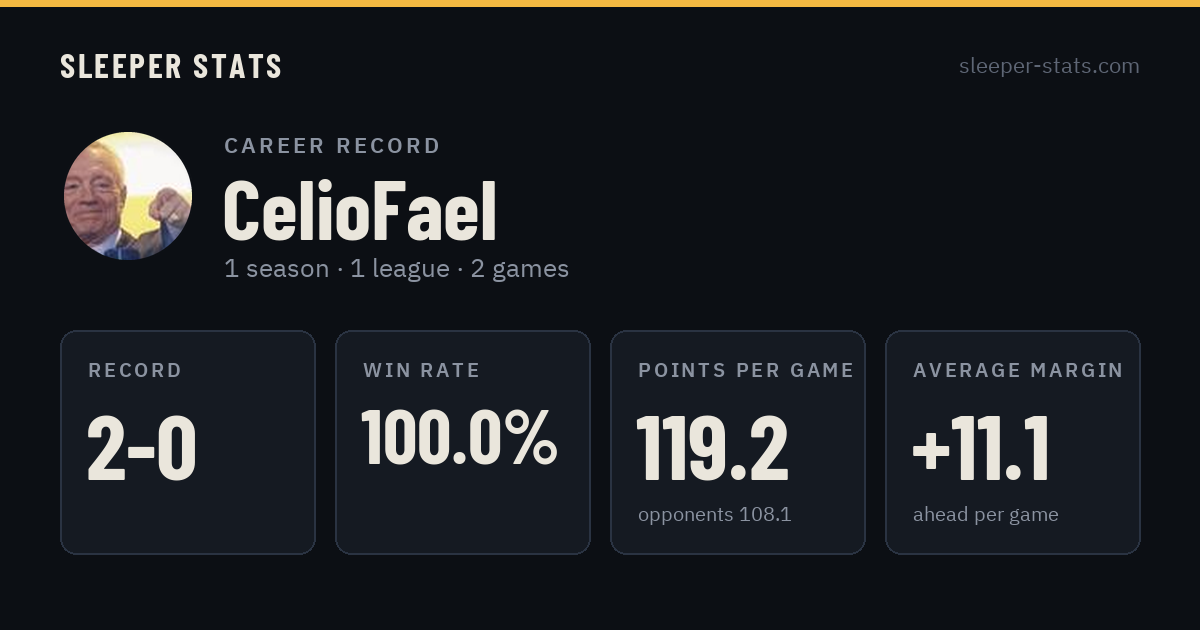
Task: Open the sleeper-stats.com link
Action: coord(1049,66)
